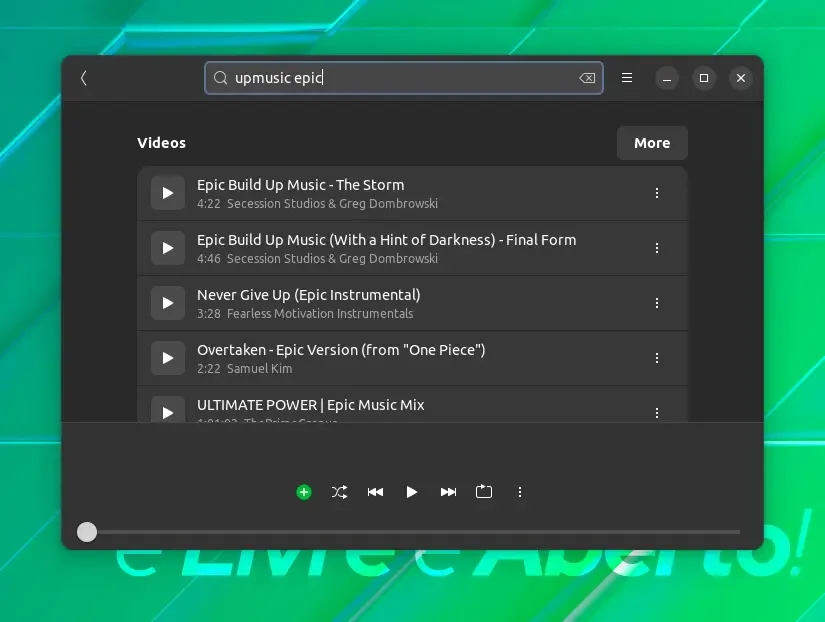The image size is (825, 622).
Task: Show More video results
Action: 652,143
